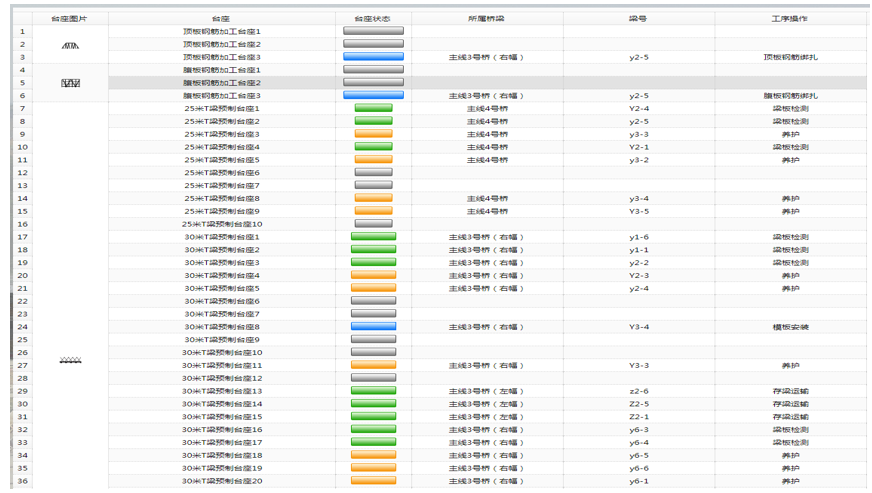Click blue status bar of 顶板钢筋加工台座3
Image resolution: width=872 pixels, height=493 pixels.
[x=373, y=57]
